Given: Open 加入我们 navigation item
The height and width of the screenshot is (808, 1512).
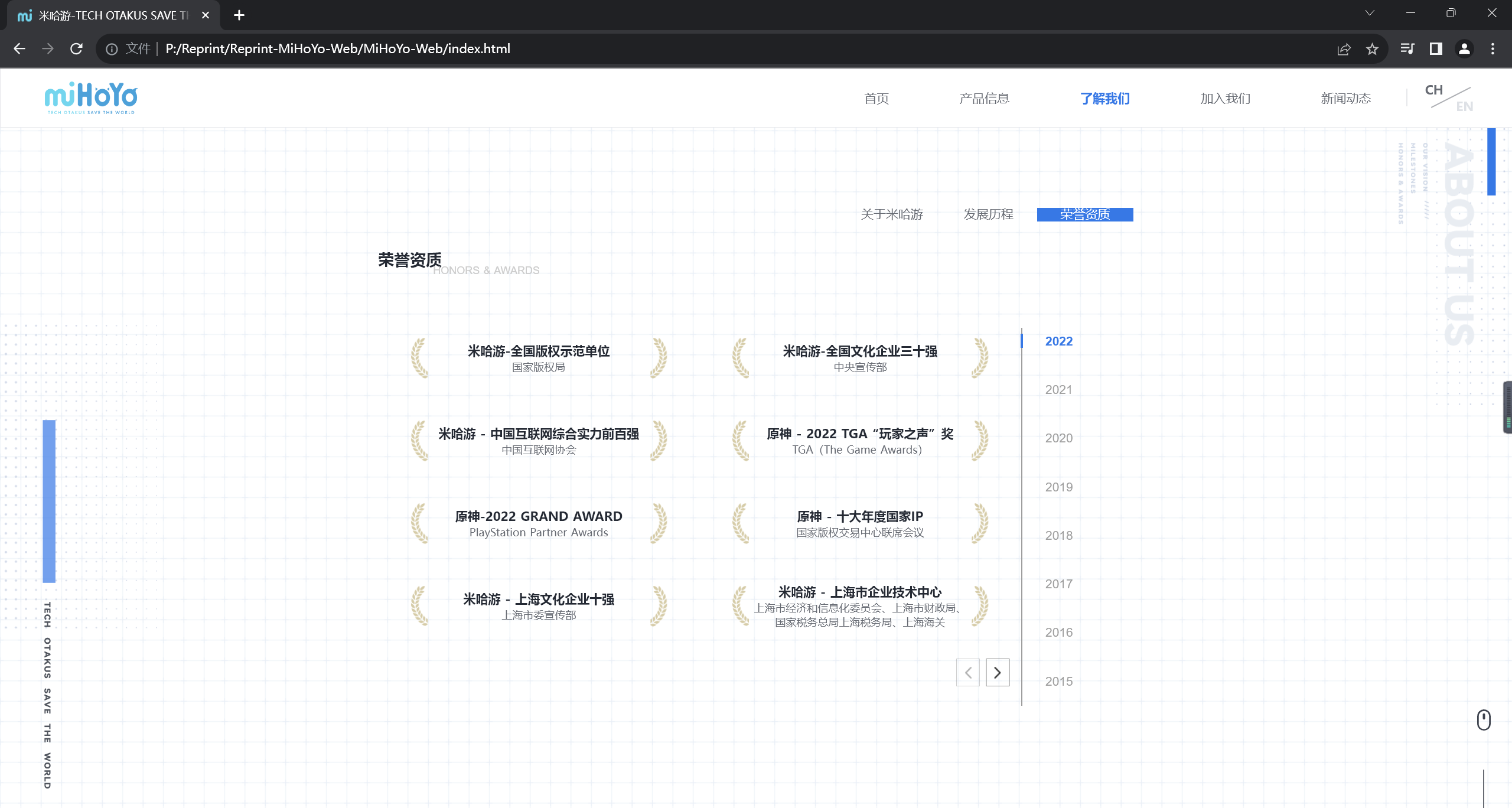Looking at the screenshot, I should [1226, 99].
